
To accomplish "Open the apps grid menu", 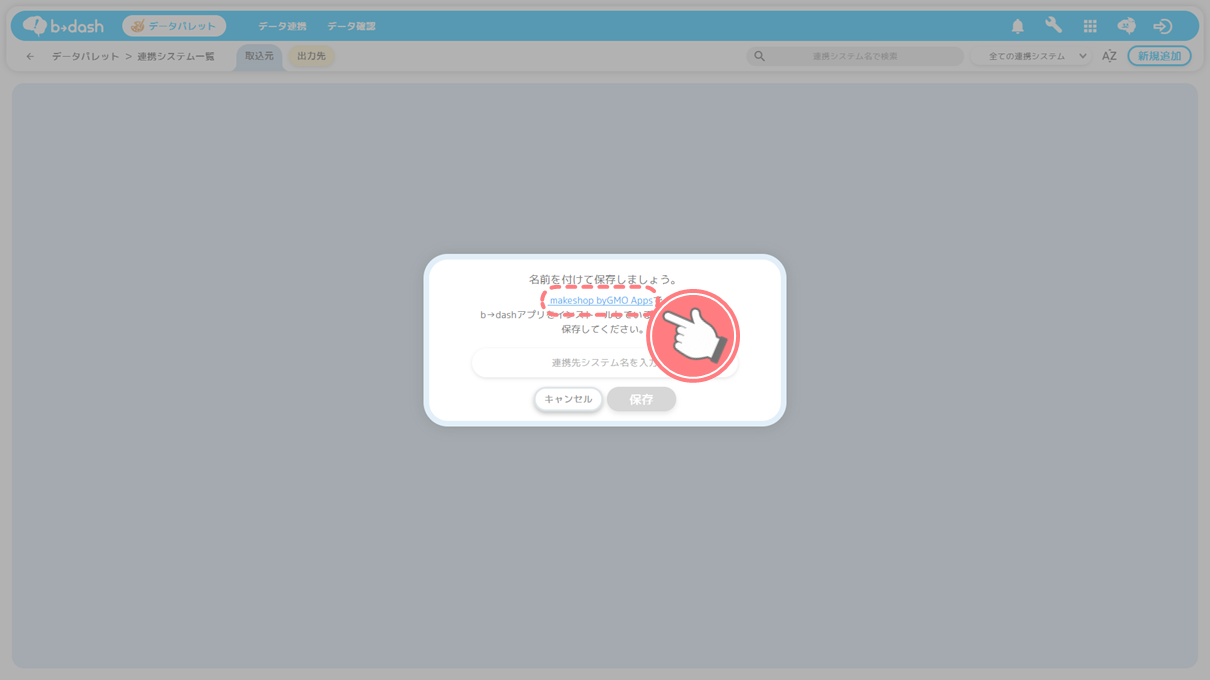I will coord(1090,26).
